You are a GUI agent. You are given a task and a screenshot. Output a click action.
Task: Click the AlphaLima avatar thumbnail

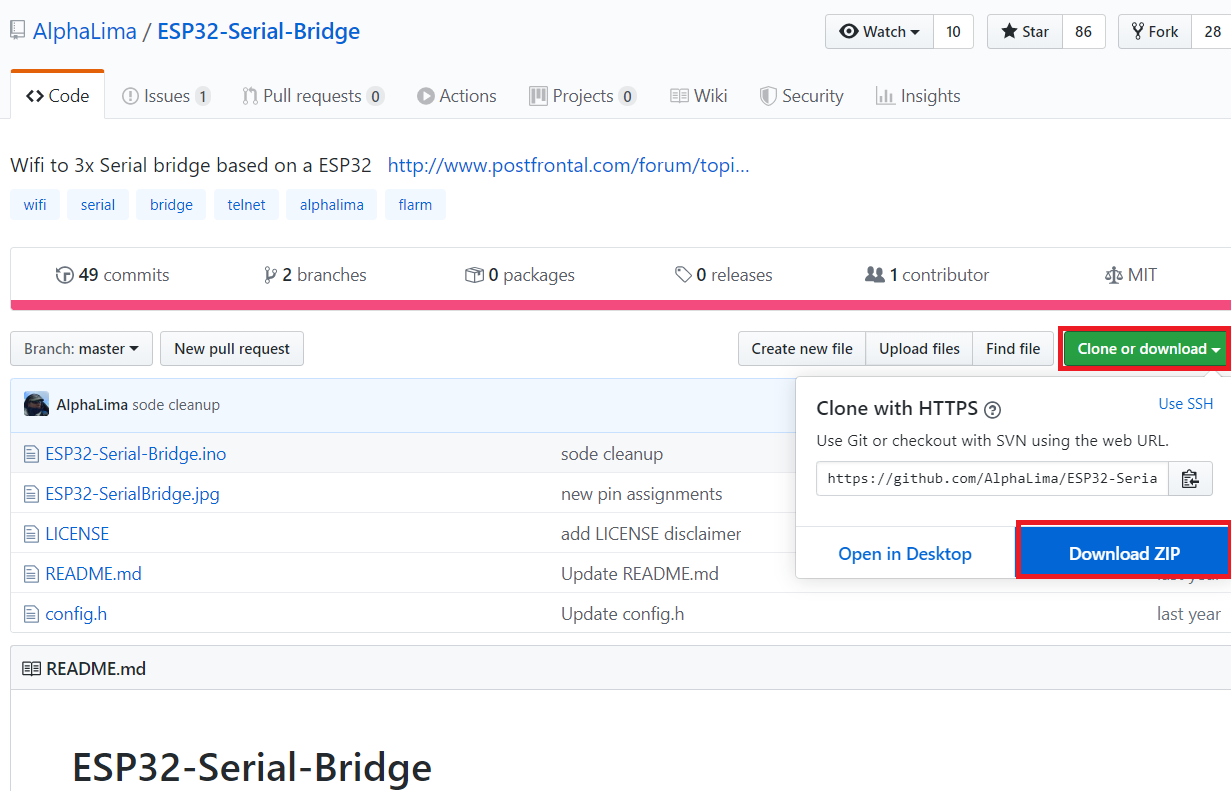coord(36,405)
